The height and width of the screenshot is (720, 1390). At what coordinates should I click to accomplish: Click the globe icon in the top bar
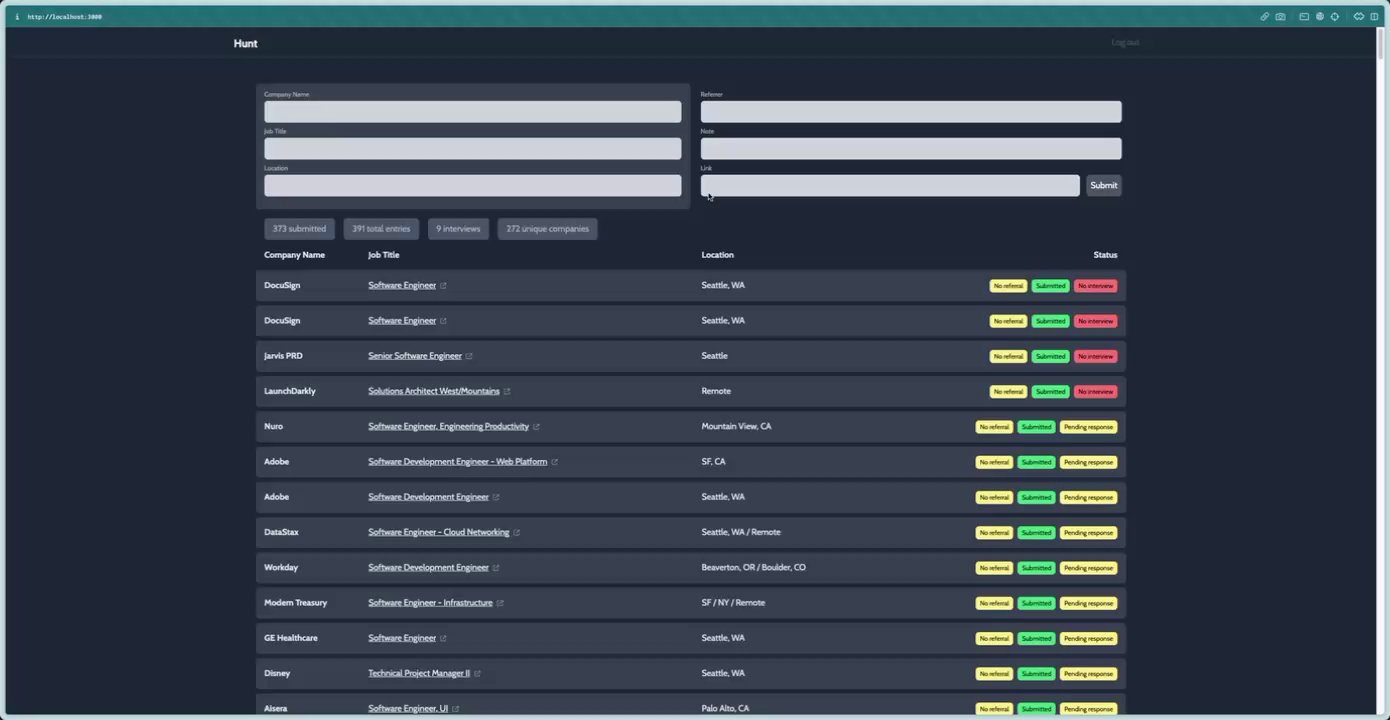click(1320, 16)
